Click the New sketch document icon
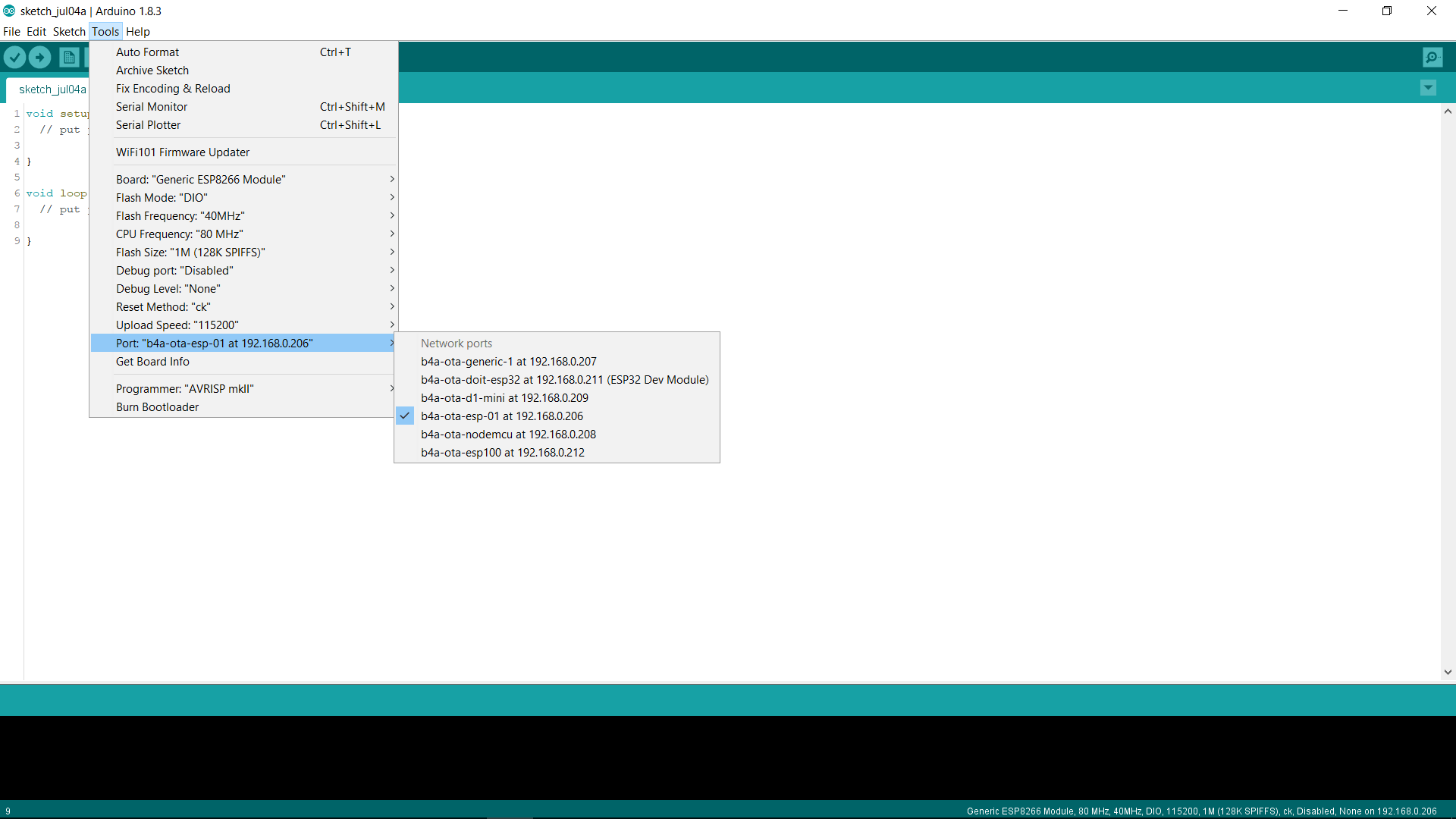1456x819 pixels. [69, 57]
